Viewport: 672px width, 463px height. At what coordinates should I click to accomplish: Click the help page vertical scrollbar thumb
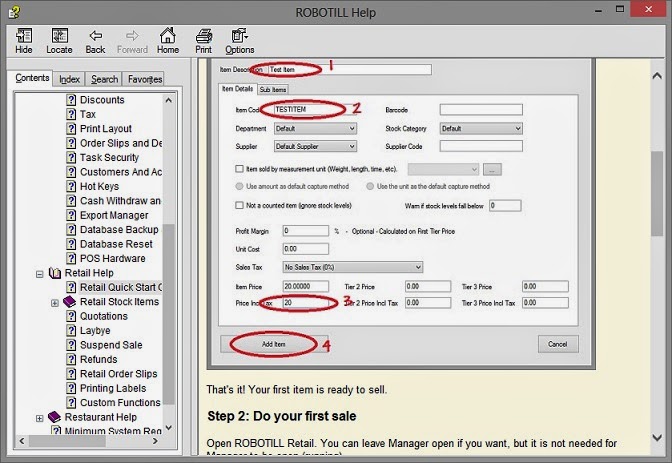pos(657,193)
